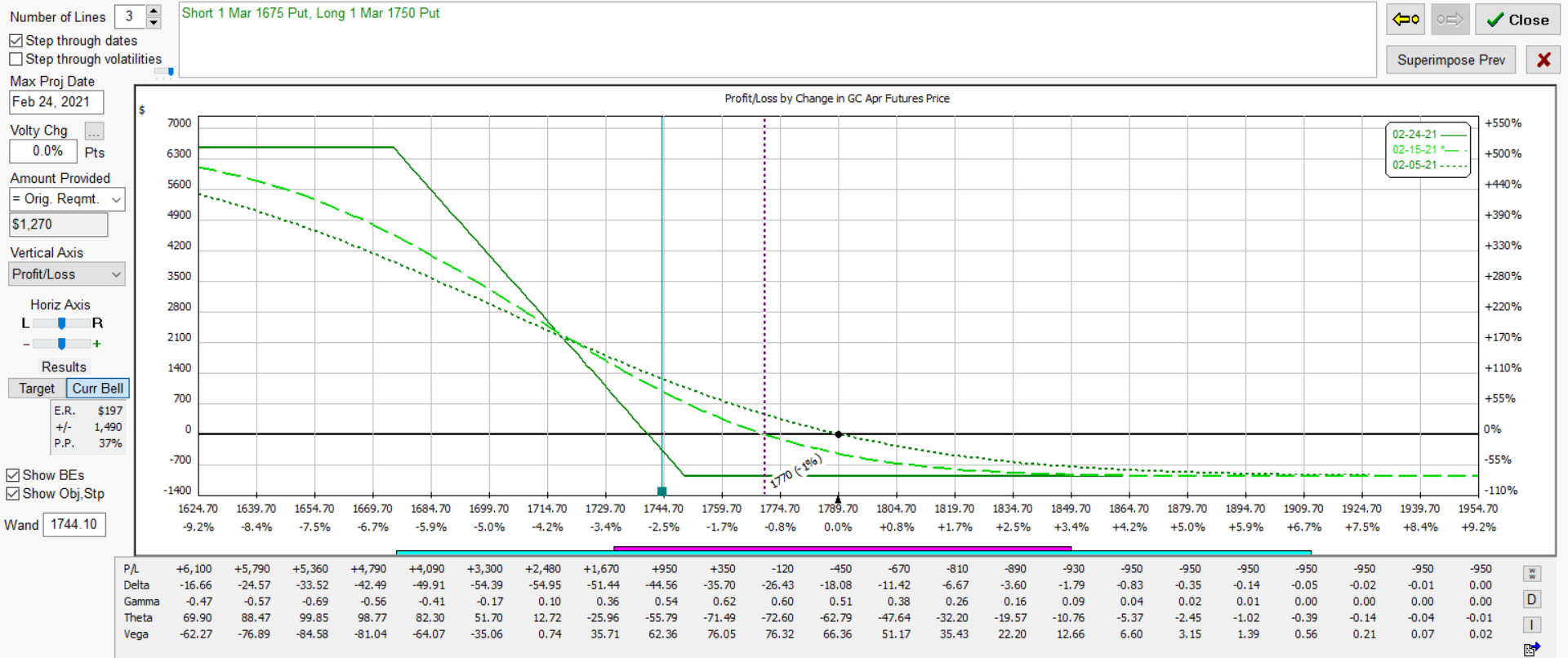Click the +550% right axis label
The image size is (1568, 658).
[x=1503, y=123]
